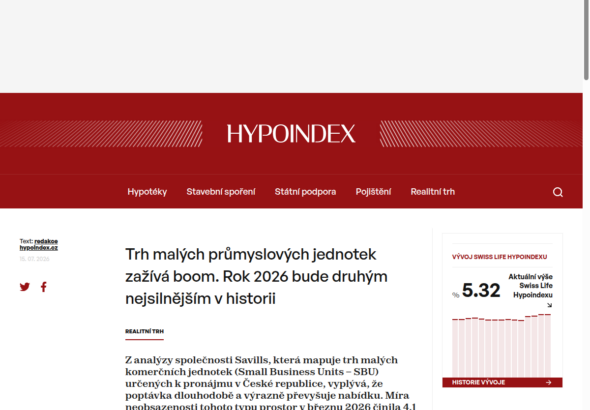
Task: Share article via Twitter bird icon
Action: [25, 287]
